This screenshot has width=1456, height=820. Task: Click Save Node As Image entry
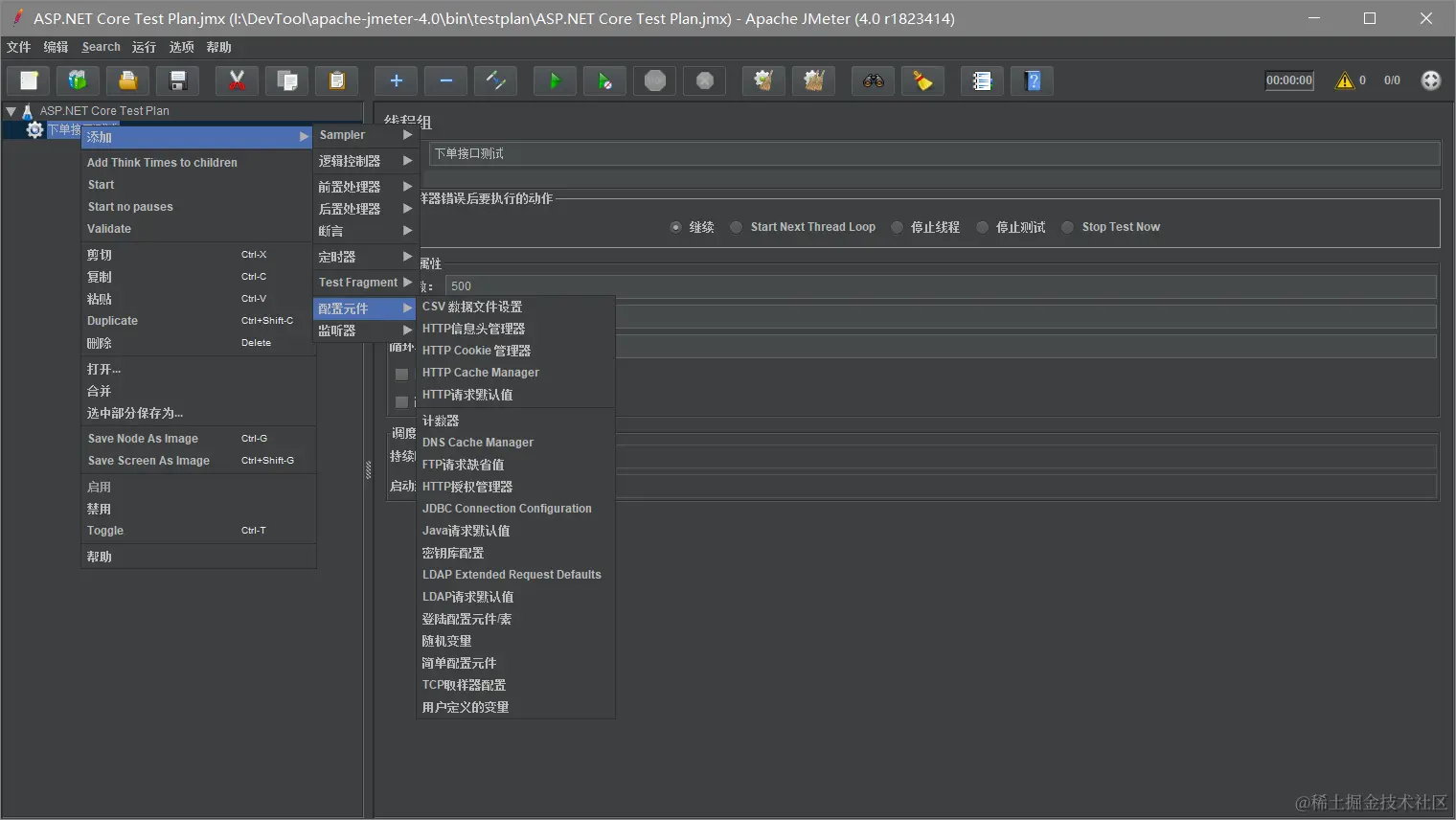pos(198,439)
